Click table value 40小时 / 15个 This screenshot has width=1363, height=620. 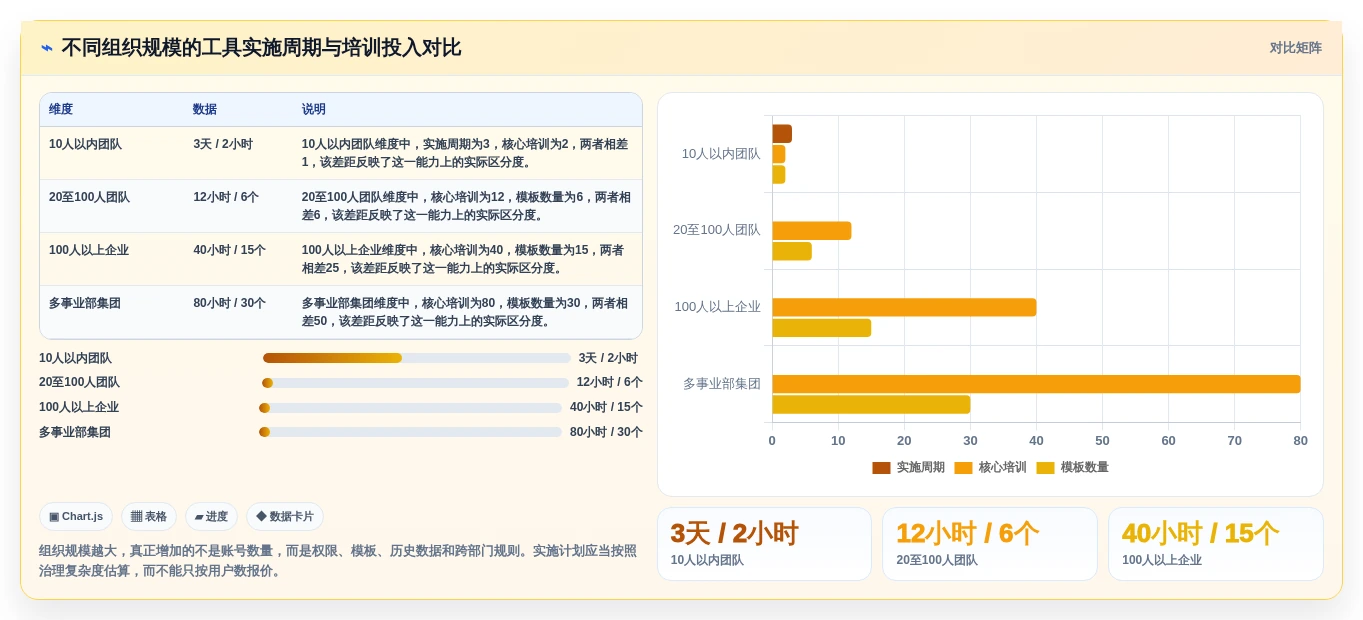pyautogui.click(x=229, y=250)
